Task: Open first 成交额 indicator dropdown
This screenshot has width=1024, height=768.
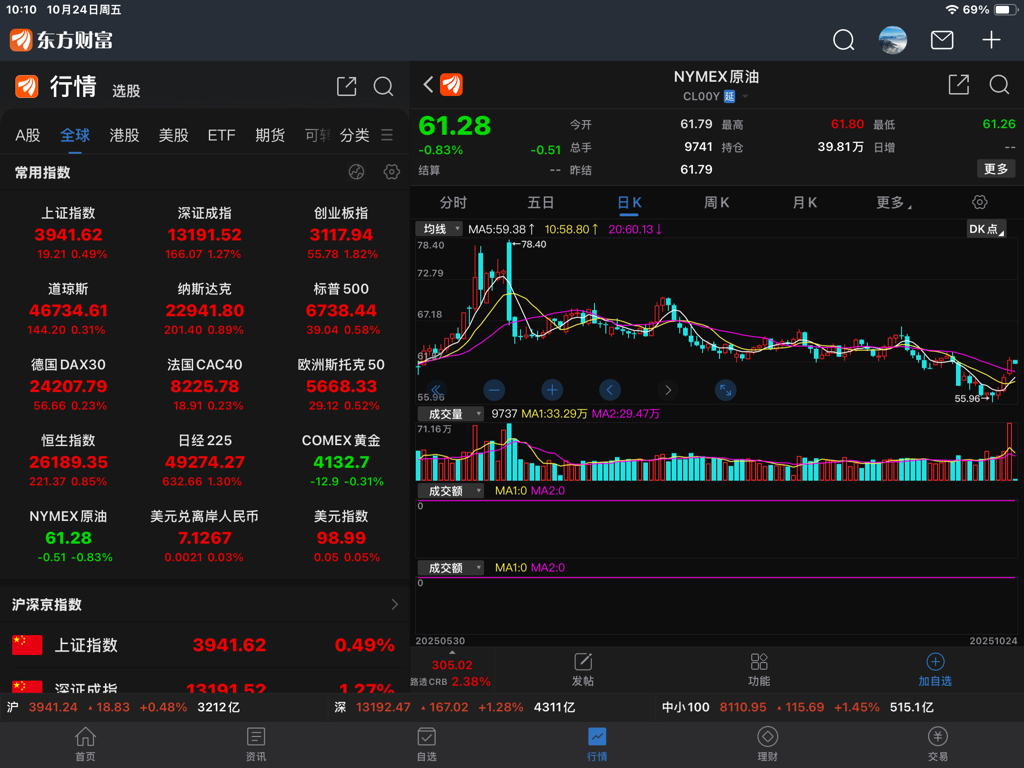Action: pyautogui.click(x=450, y=490)
